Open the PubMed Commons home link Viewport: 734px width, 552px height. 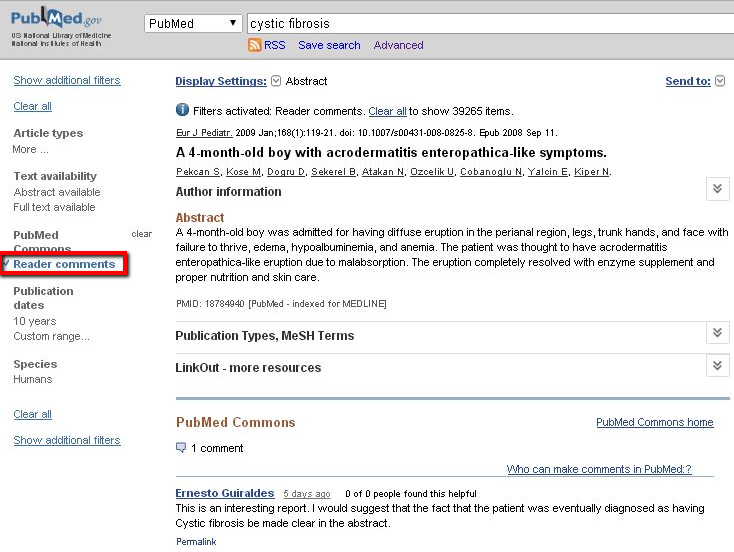point(654,423)
